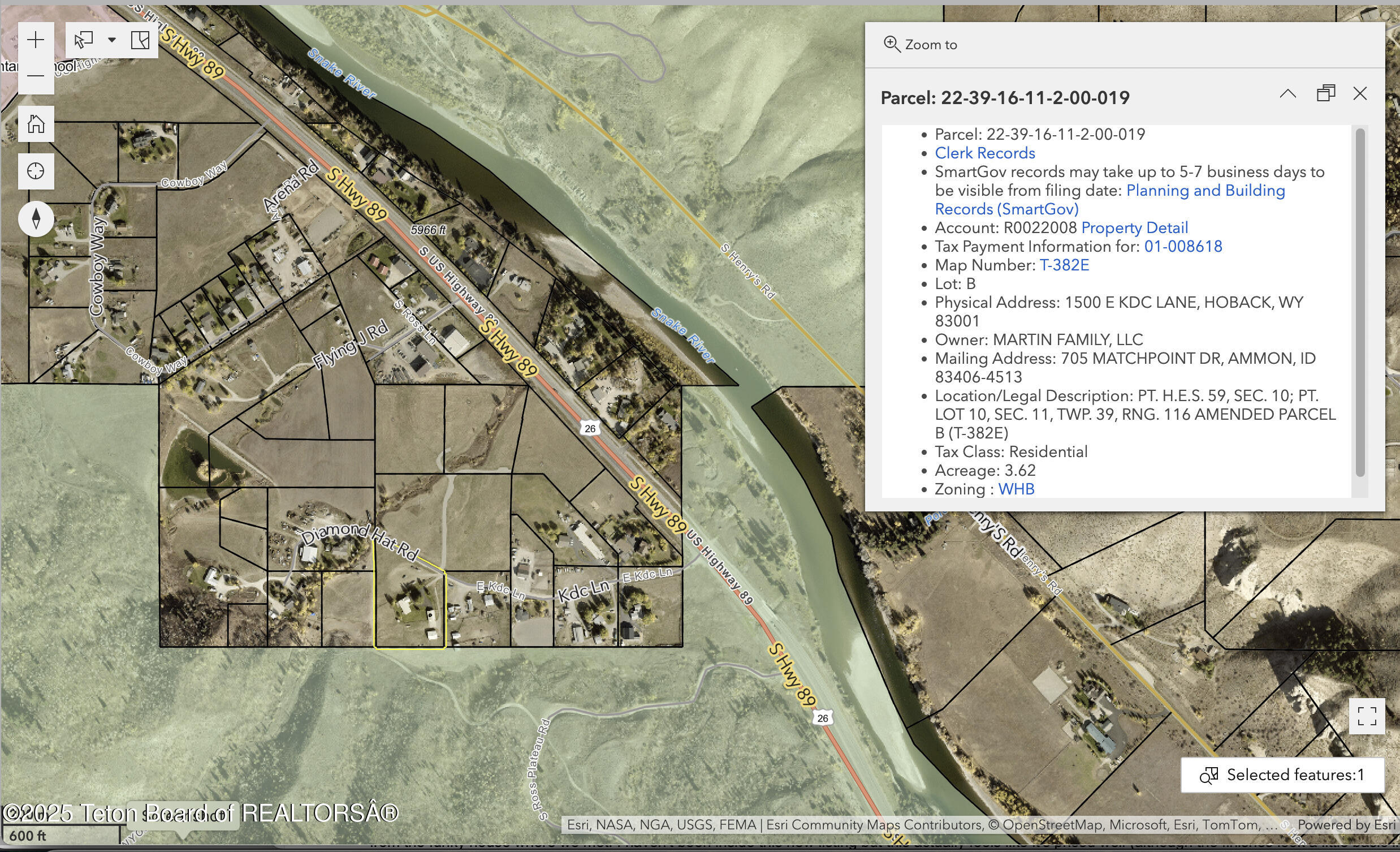The image size is (1400, 852).
Task: Open the select tool dropdown arrow
Action: point(112,40)
